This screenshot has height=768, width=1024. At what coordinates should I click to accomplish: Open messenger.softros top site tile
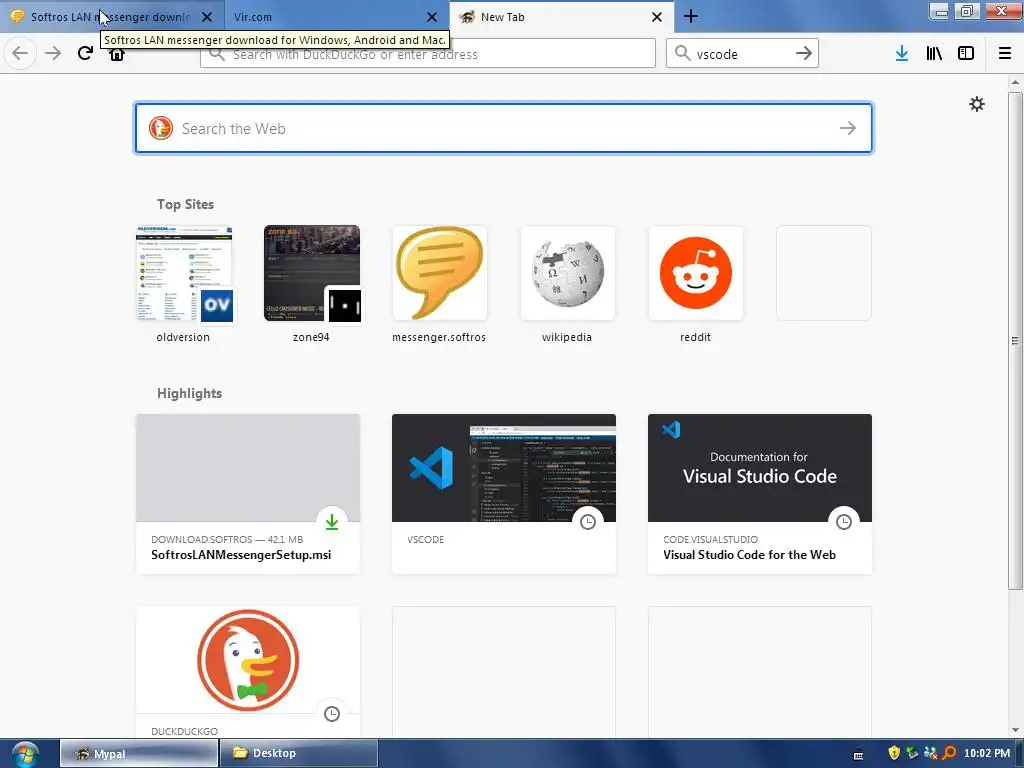[440, 284]
